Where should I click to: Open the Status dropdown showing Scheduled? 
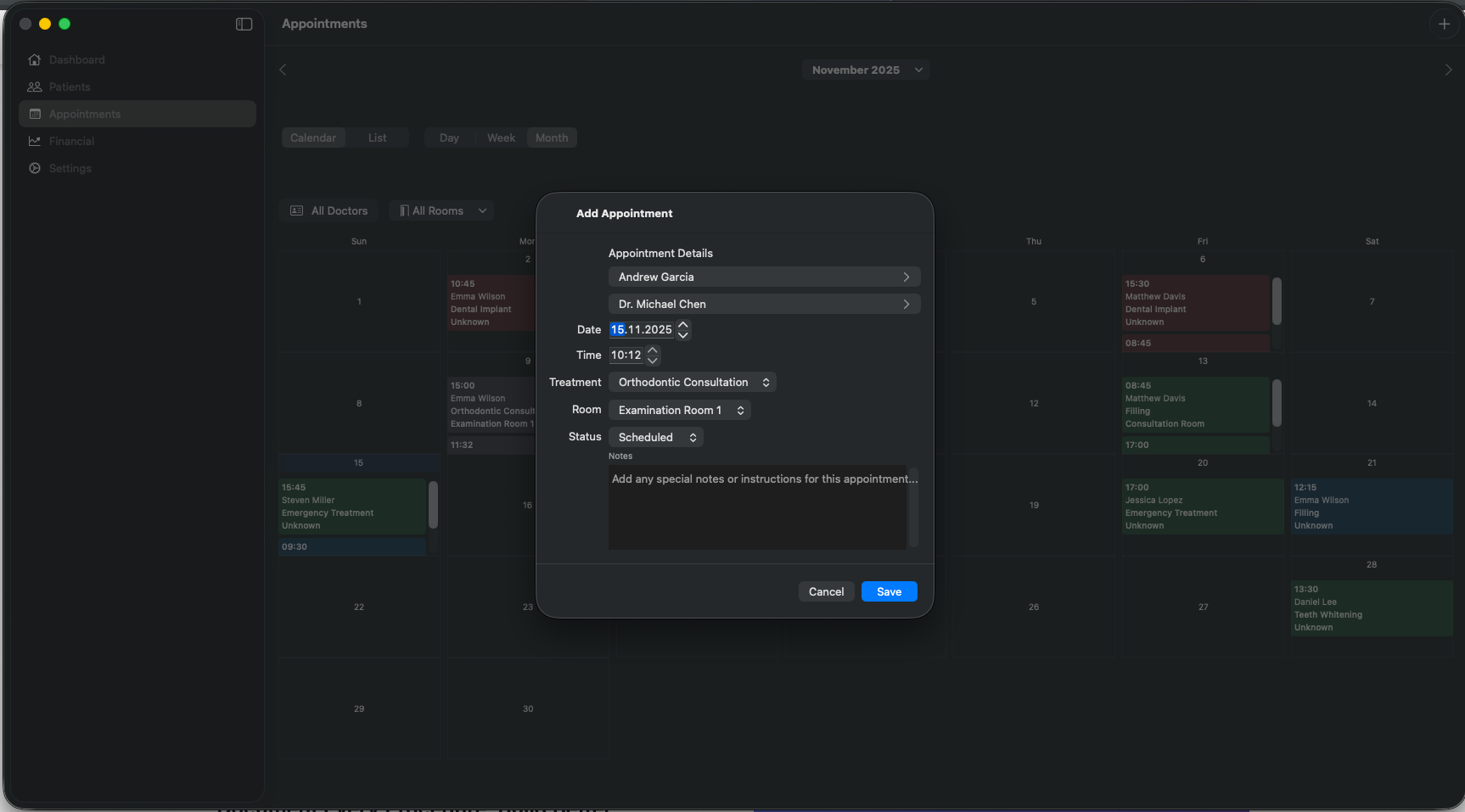pos(655,437)
